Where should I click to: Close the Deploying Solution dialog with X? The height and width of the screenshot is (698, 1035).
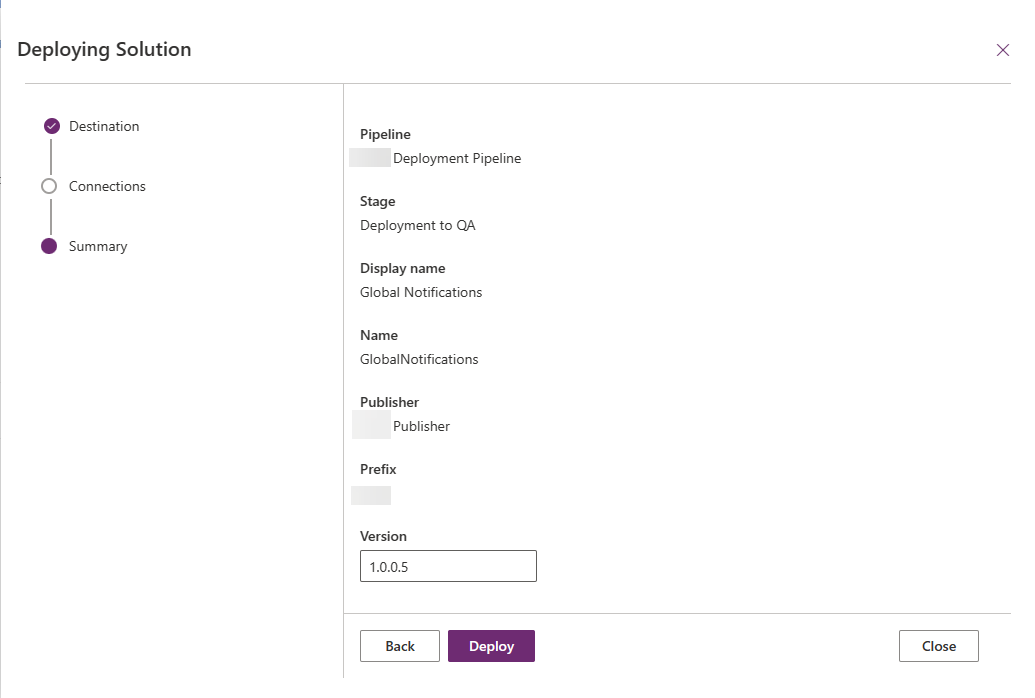1002,50
